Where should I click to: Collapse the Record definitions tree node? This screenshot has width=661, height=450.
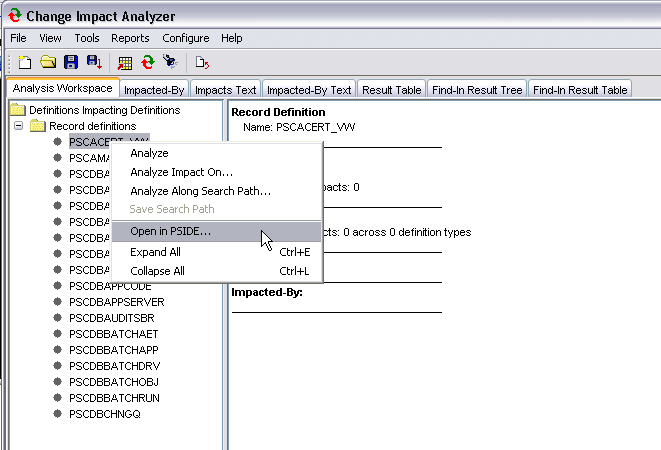[x=18, y=125]
